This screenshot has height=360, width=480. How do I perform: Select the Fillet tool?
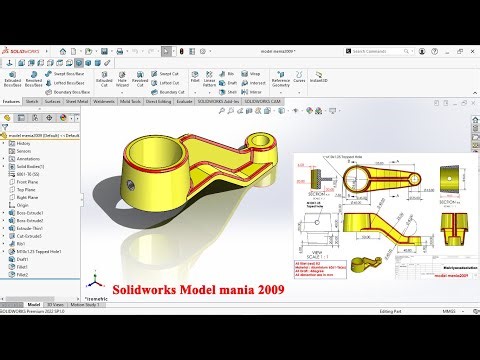[195, 76]
